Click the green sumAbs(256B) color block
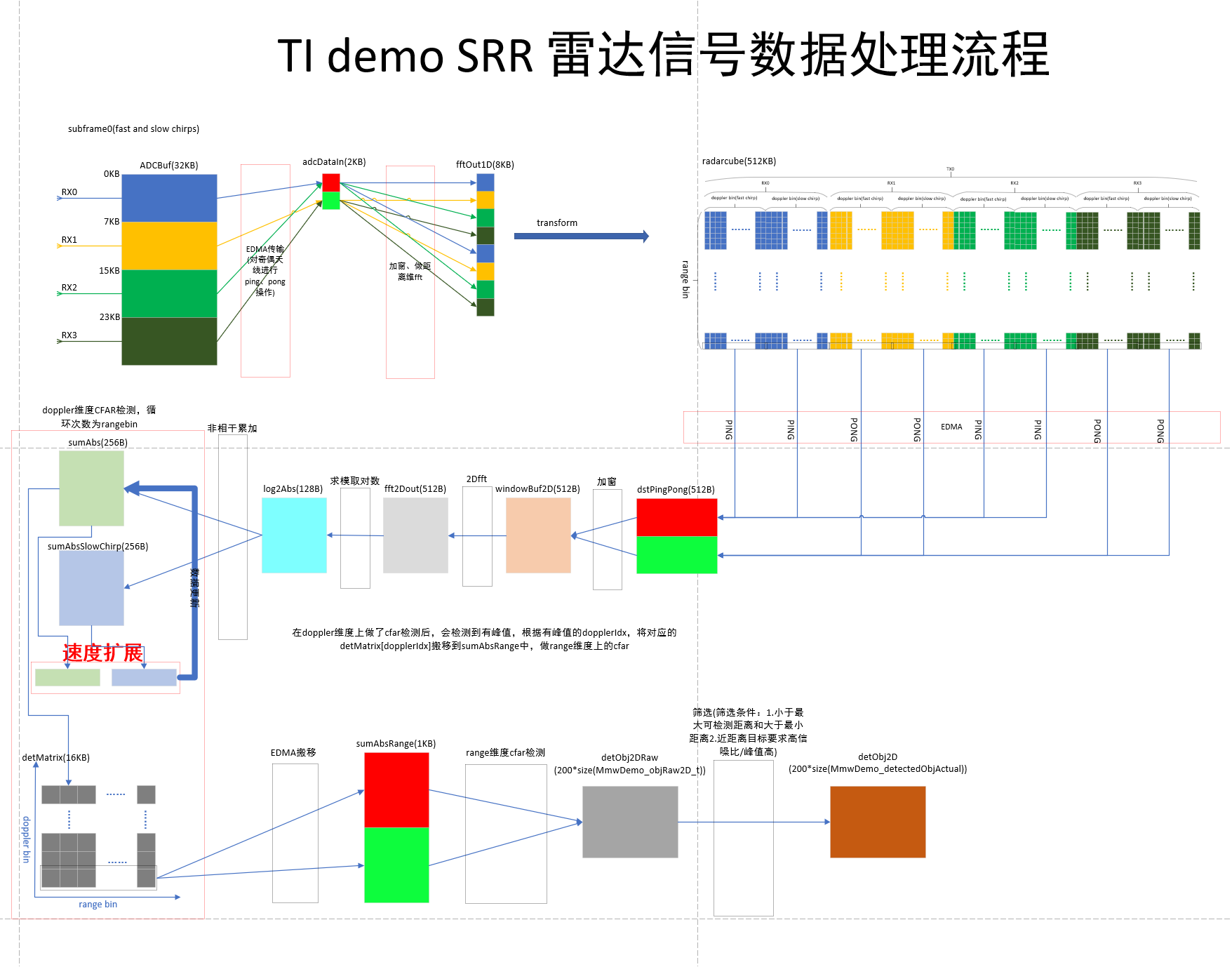Screen dimensions: 1232x967 pyautogui.click(x=91, y=488)
